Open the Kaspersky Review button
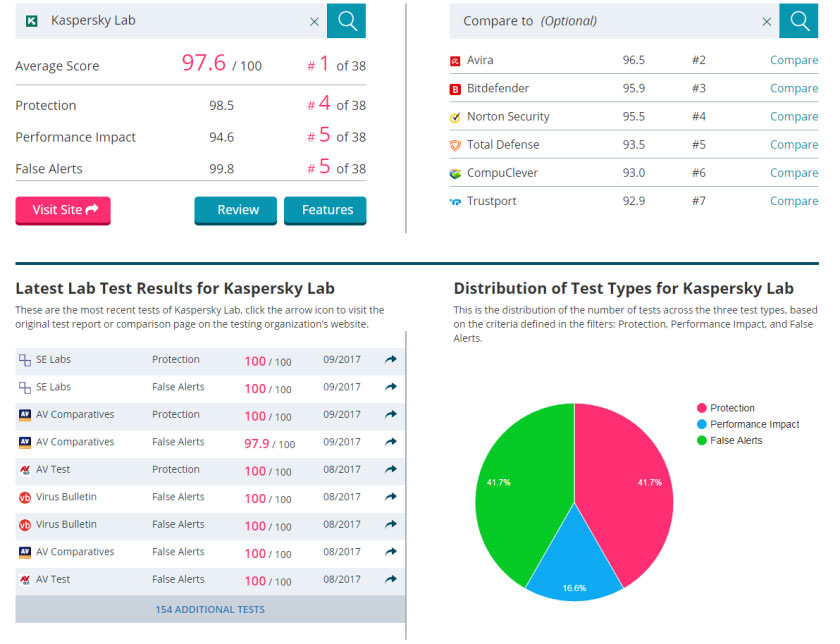This screenshot has height=644, width=840. pos(236,210)
